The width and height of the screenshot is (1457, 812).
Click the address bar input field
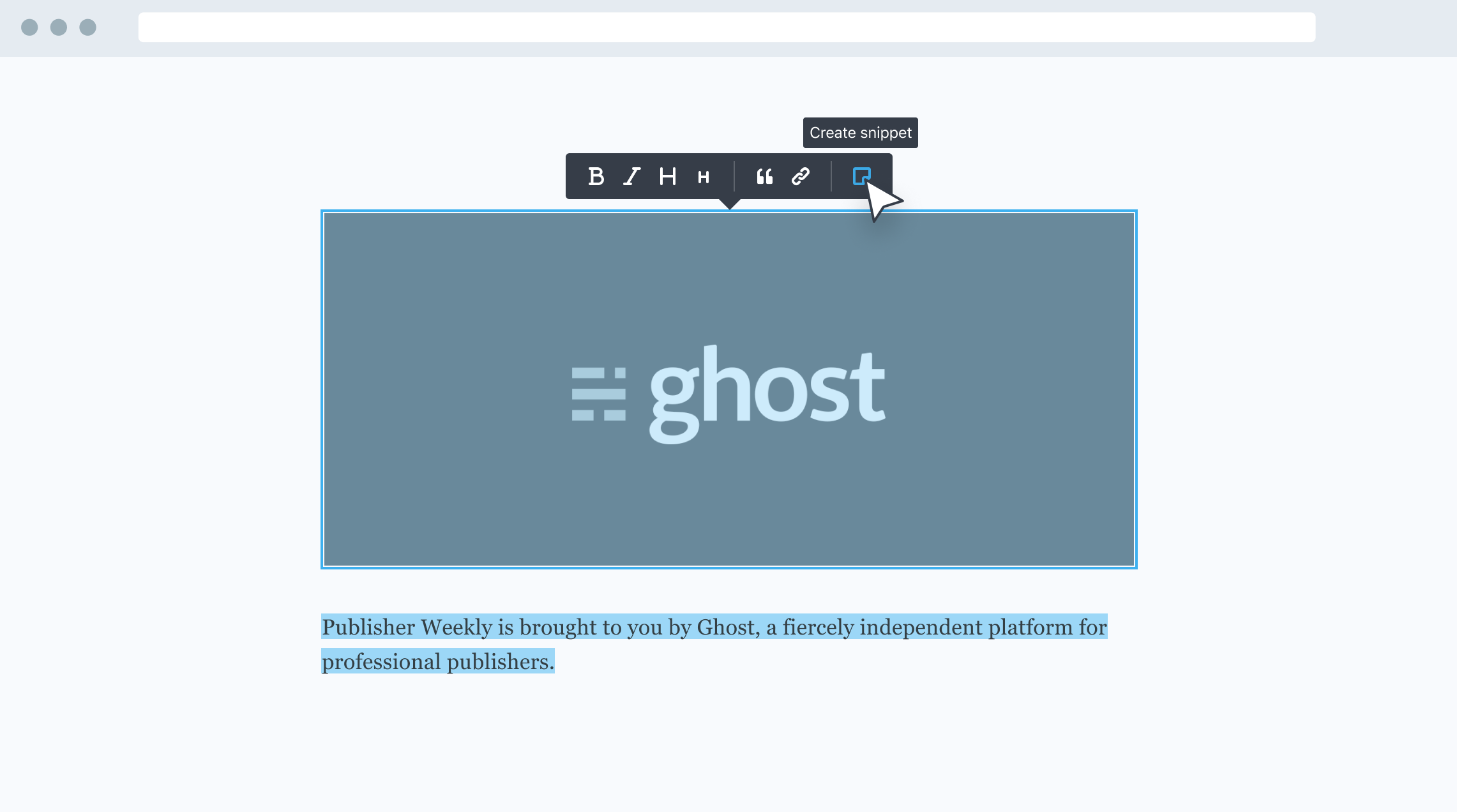point(727,27)
